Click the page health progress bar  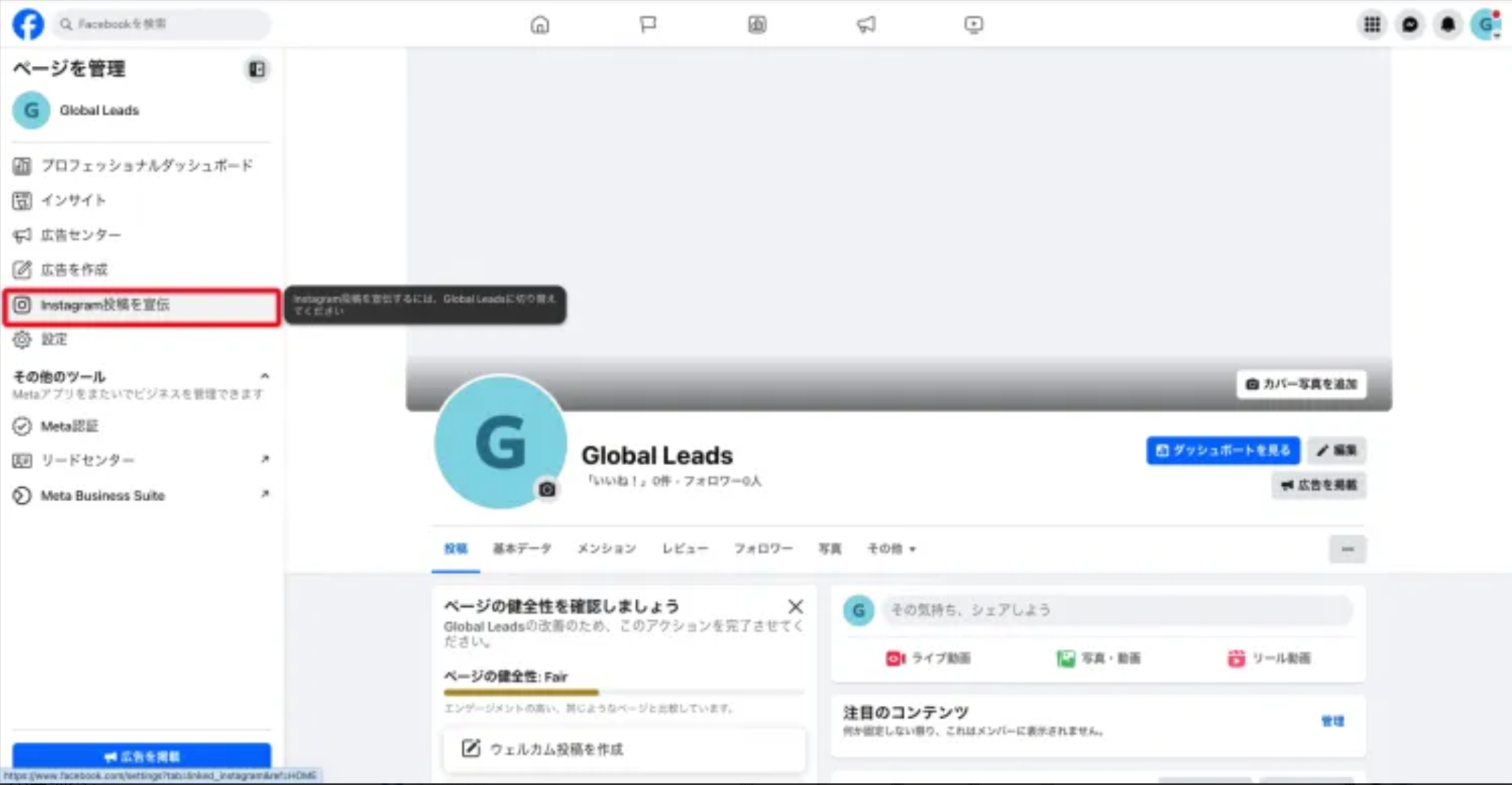click(x=624, y=692)
